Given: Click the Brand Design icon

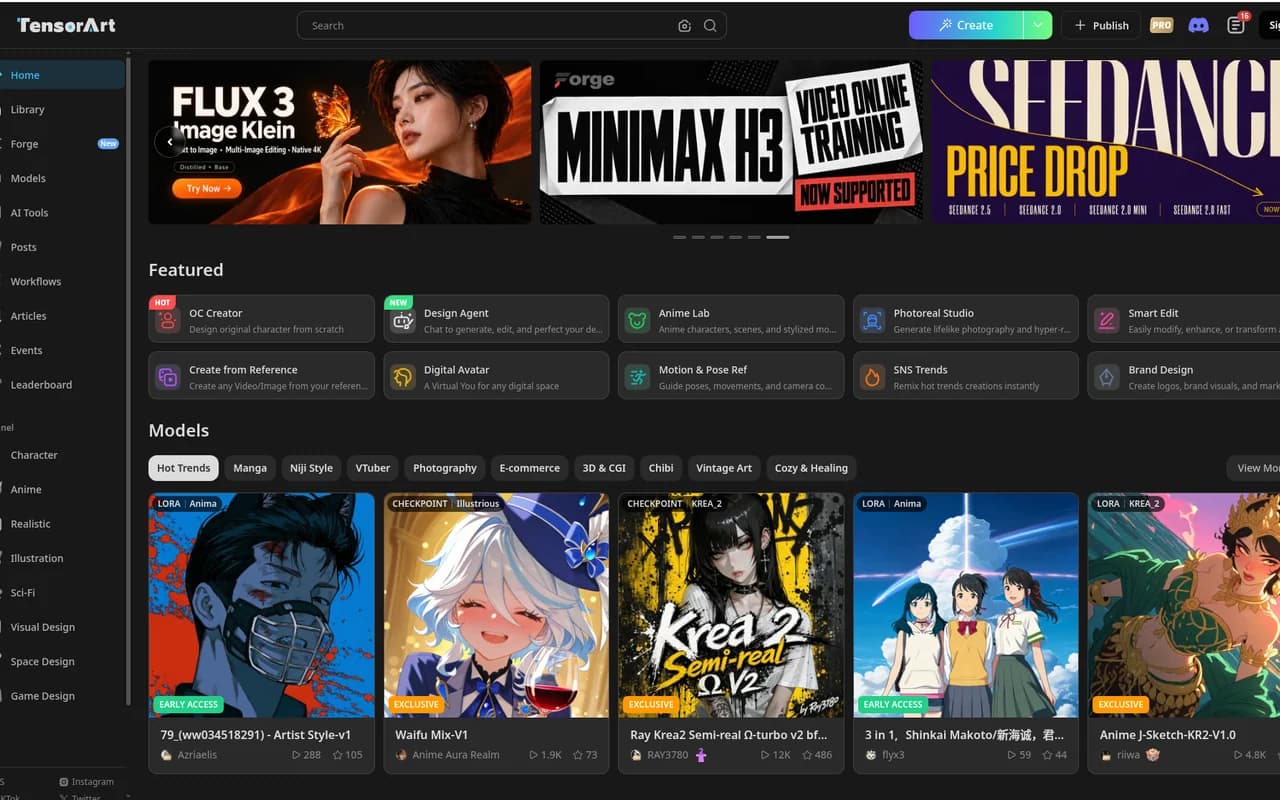Looking at the screenshot, I should coord(1107,377).
